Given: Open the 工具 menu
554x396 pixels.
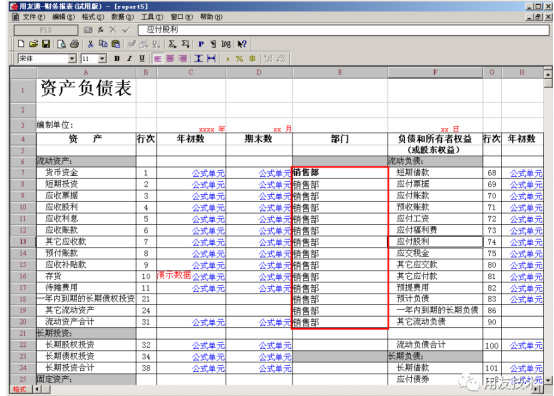Looking at the screenshot, I should tap(152, 17).
